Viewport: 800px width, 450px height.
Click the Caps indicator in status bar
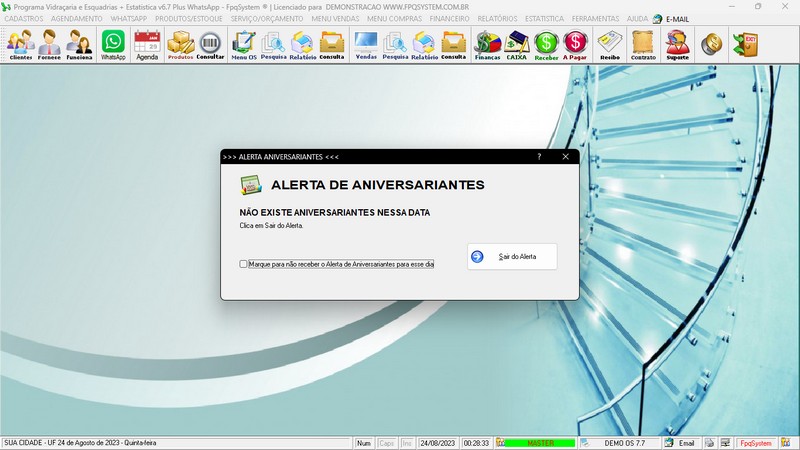coord(387,443)
